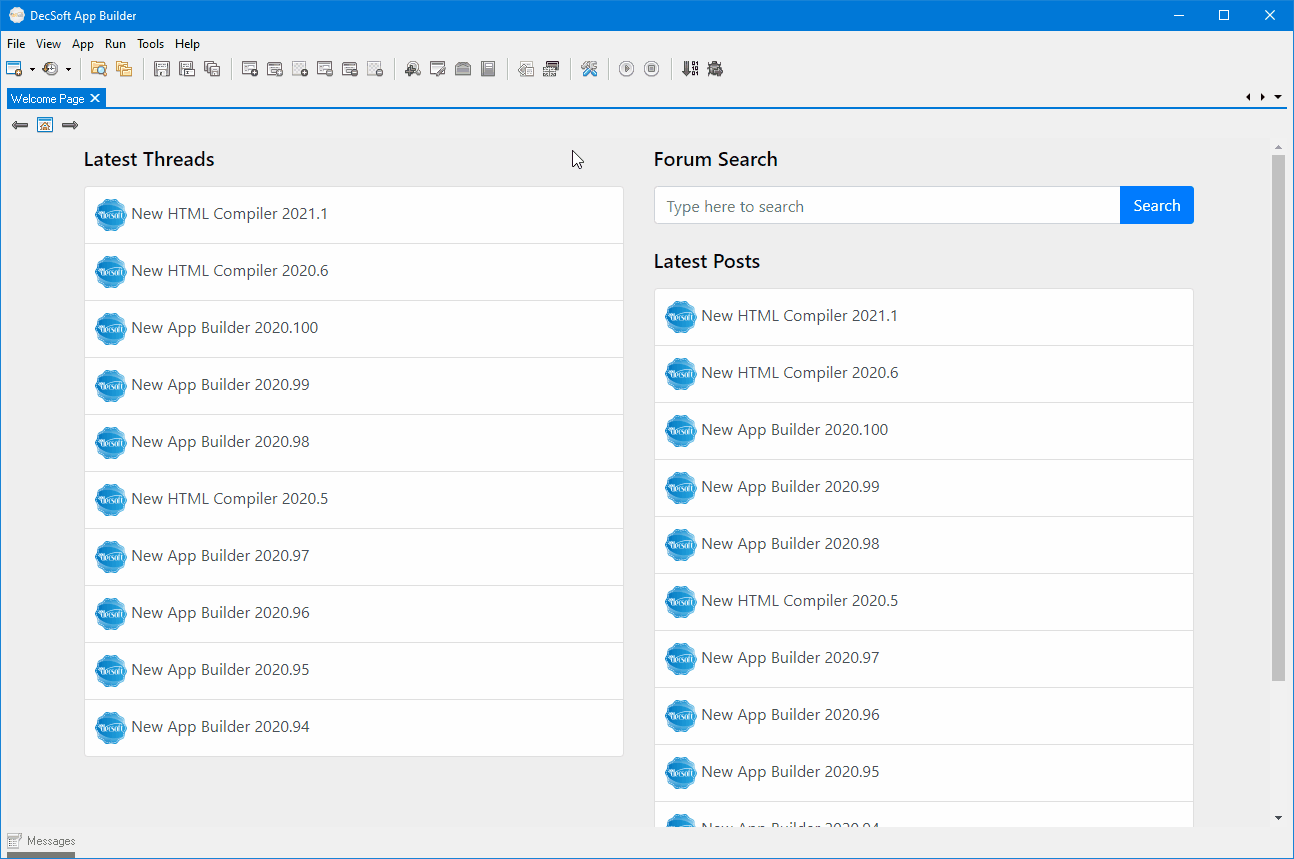Open thread New HTML Compiler 2020.6 under Latest Threads

pos(354,271)
